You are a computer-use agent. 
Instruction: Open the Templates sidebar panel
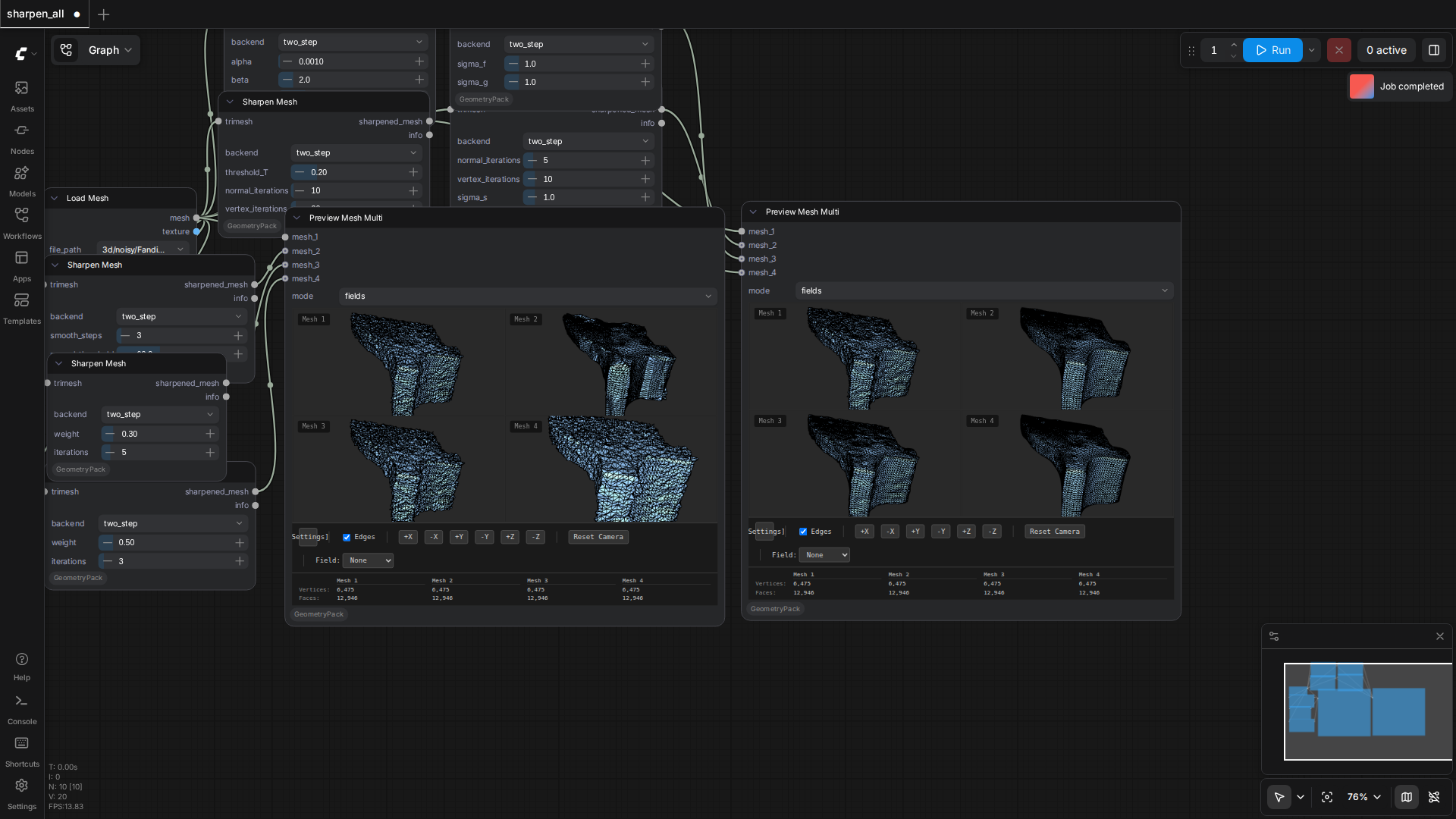(x=22, y=309)
